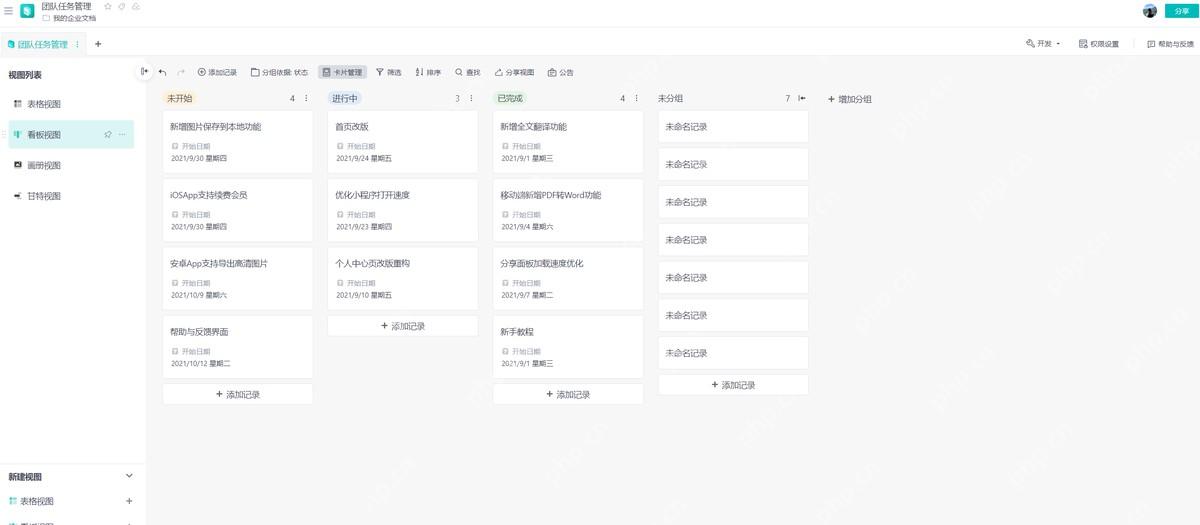Open 帮助与反馈 in the top bar
Viewport: 1200px width, 525px height.
click(1170, 44)
